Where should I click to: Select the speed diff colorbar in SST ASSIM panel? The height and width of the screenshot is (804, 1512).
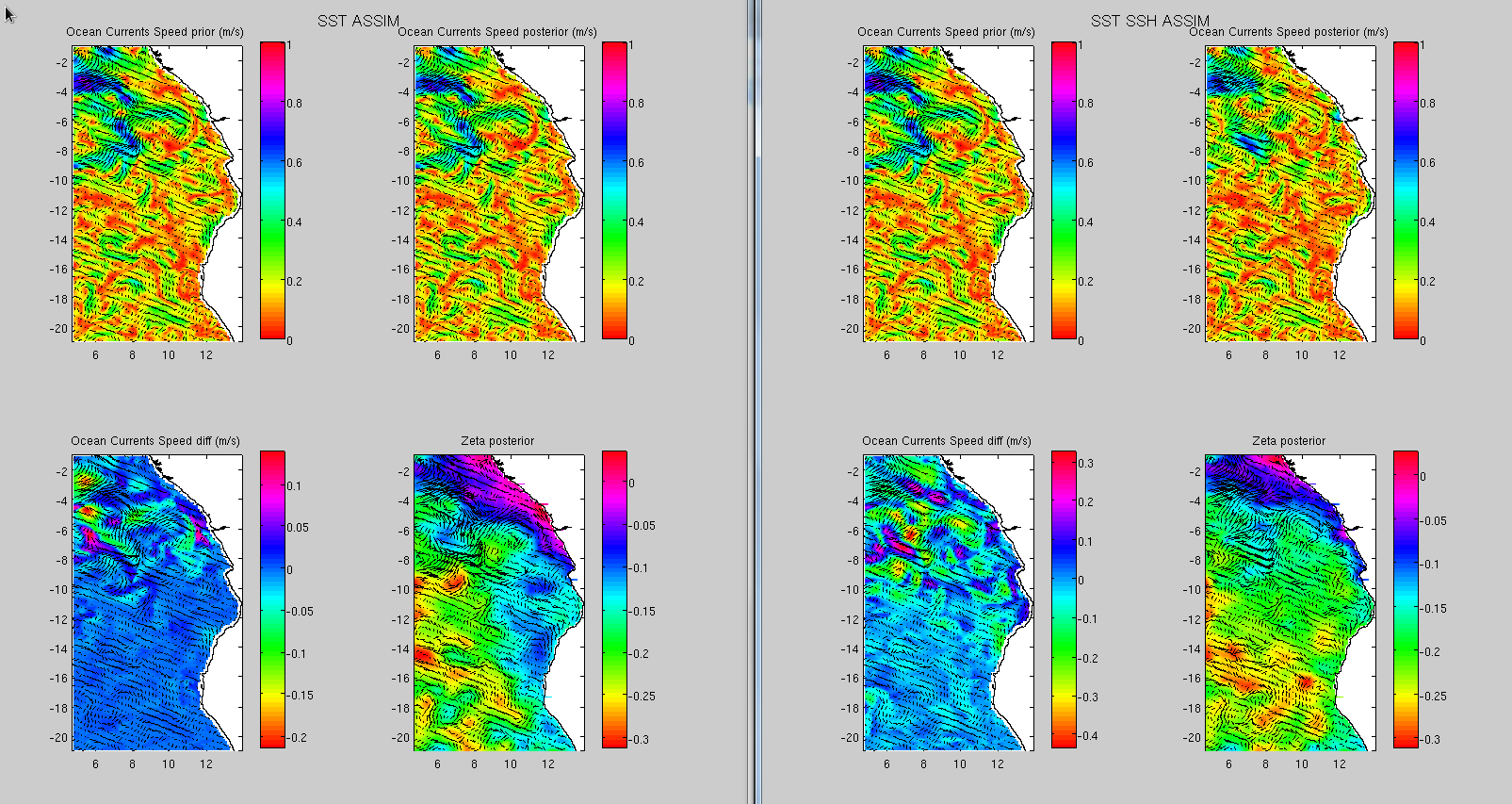pos(272,599)
